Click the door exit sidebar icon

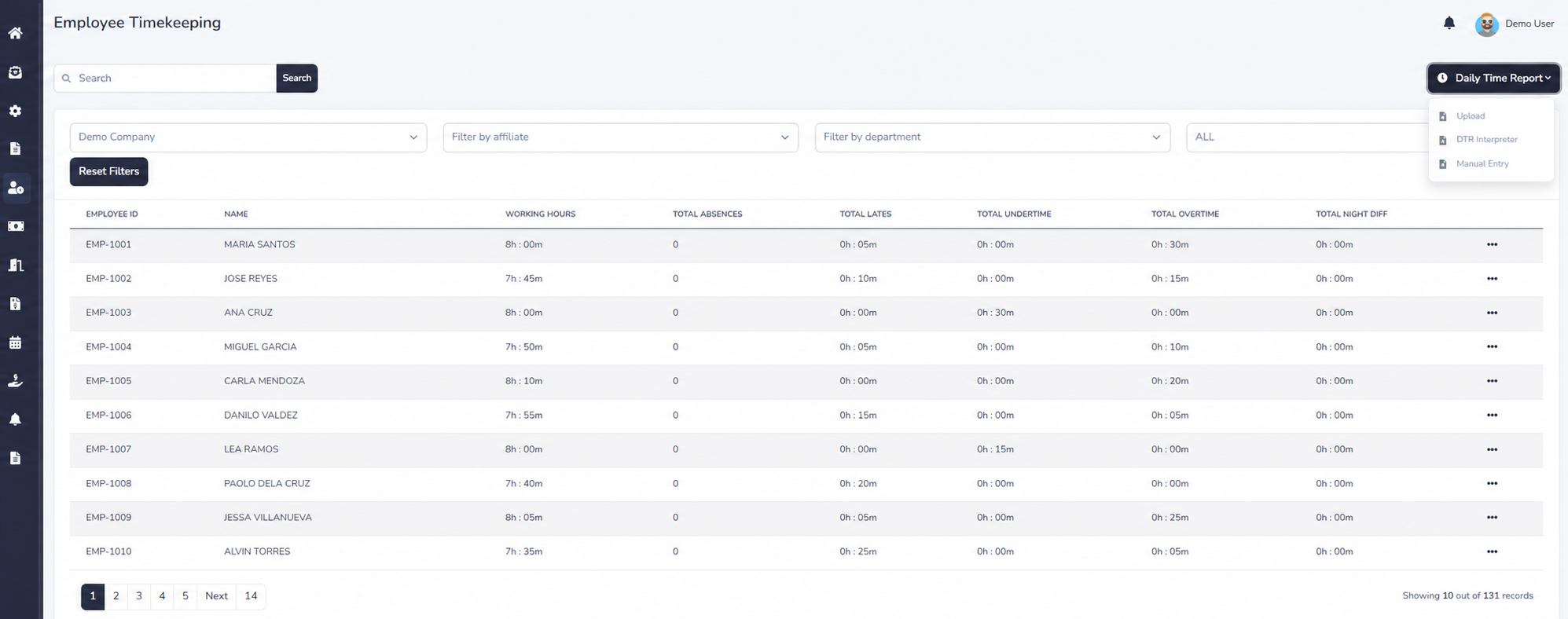click(15, 265)
